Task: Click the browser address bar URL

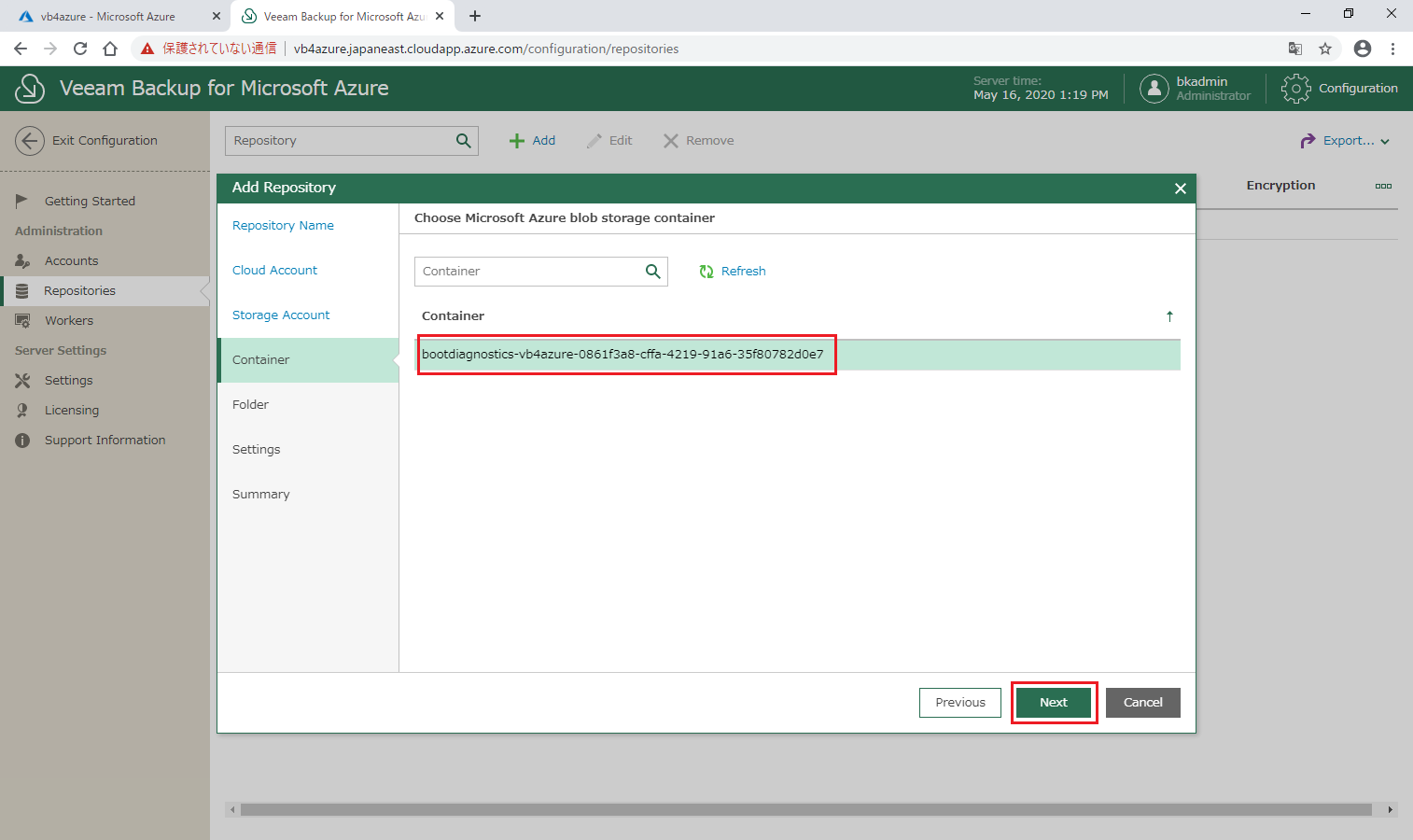Action: [486, 49]
